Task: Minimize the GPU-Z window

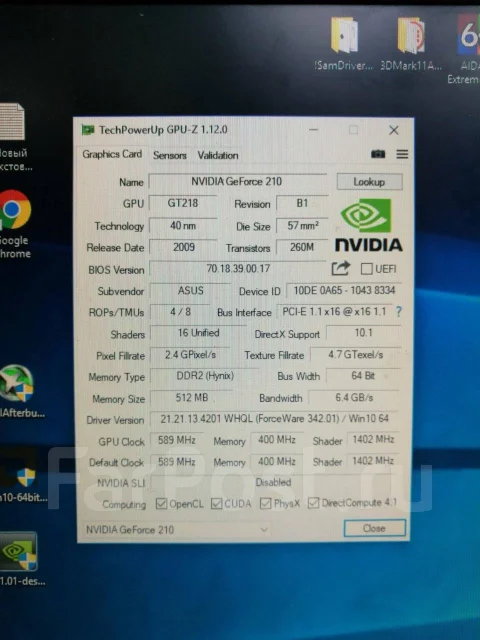Action: click(313, 130)
